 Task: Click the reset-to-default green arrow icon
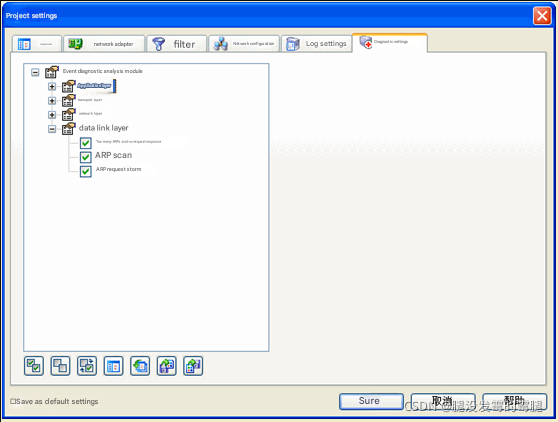pos(140,366)
